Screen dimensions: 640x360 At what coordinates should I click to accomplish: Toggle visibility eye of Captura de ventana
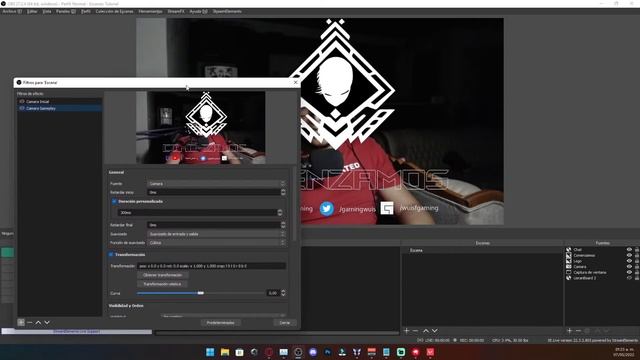point(629,272)
